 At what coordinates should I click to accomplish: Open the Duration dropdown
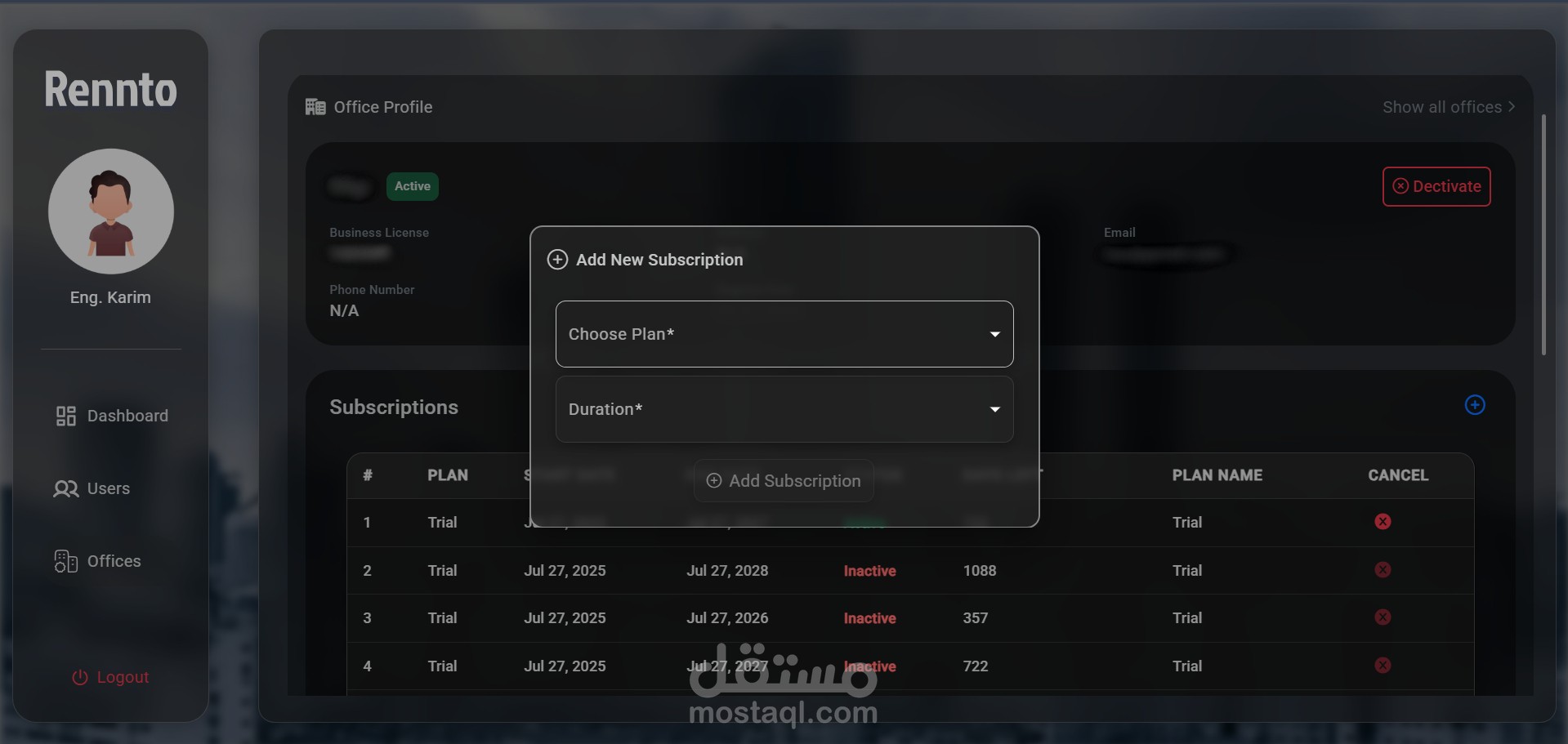click(x=784, y=409)
